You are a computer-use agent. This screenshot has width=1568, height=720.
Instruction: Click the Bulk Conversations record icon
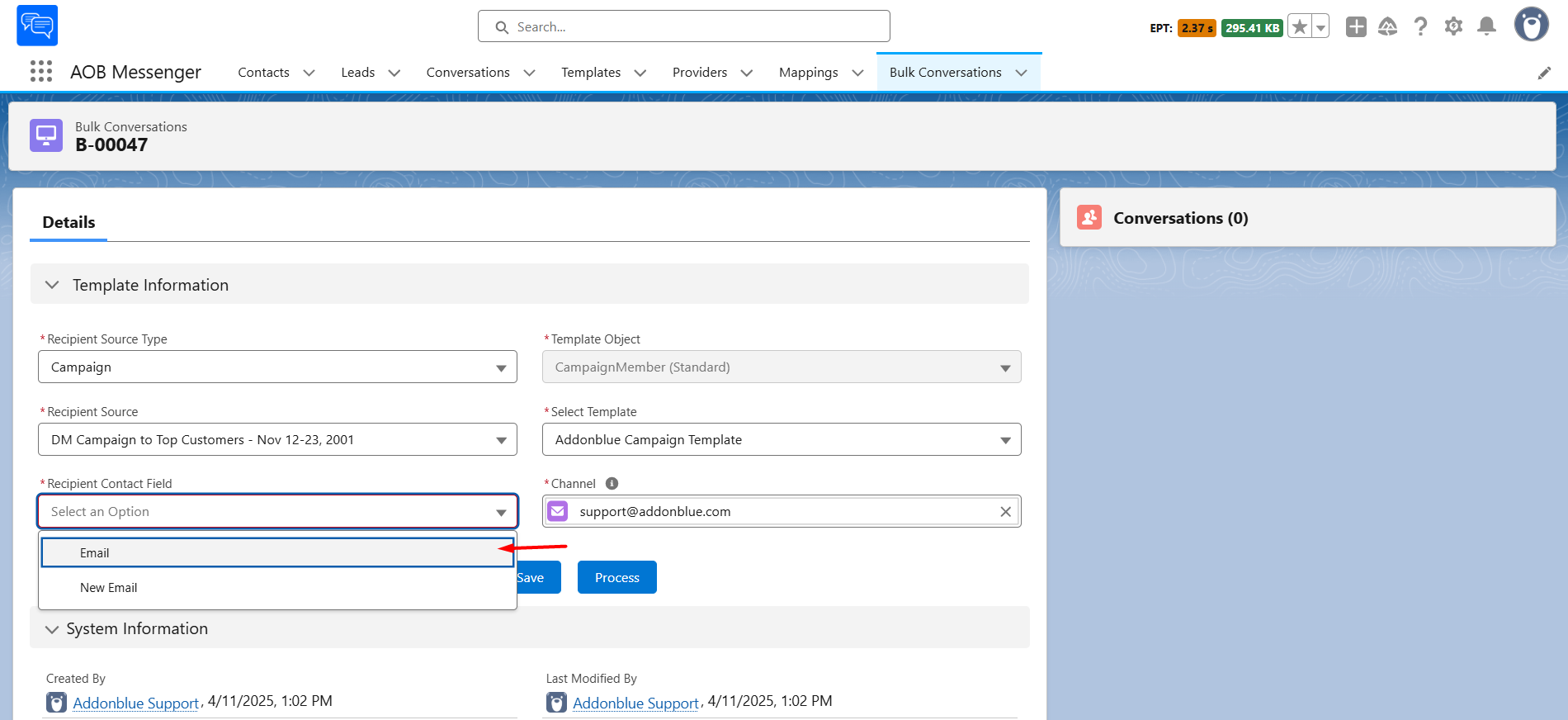point(46,135)
